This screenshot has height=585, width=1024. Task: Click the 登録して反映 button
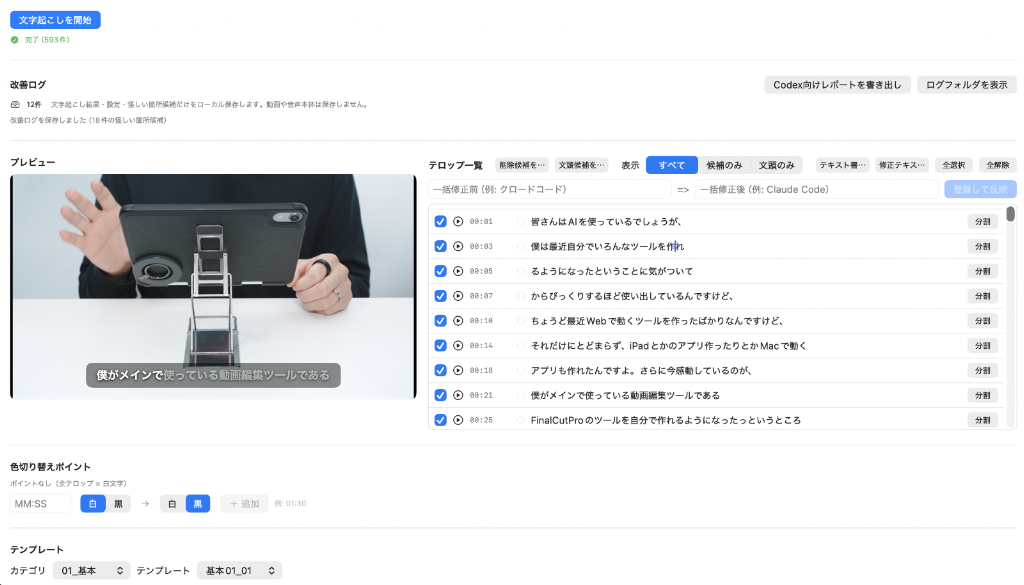tap(980, 189)
